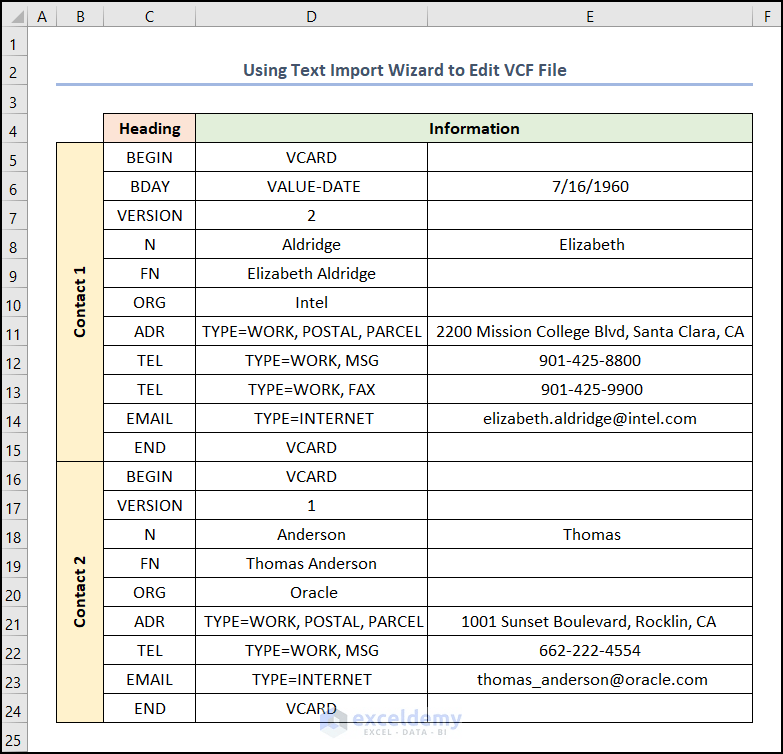Select the 'BEGIN' cell in row 5
The image size is (783, 754).
149,158
